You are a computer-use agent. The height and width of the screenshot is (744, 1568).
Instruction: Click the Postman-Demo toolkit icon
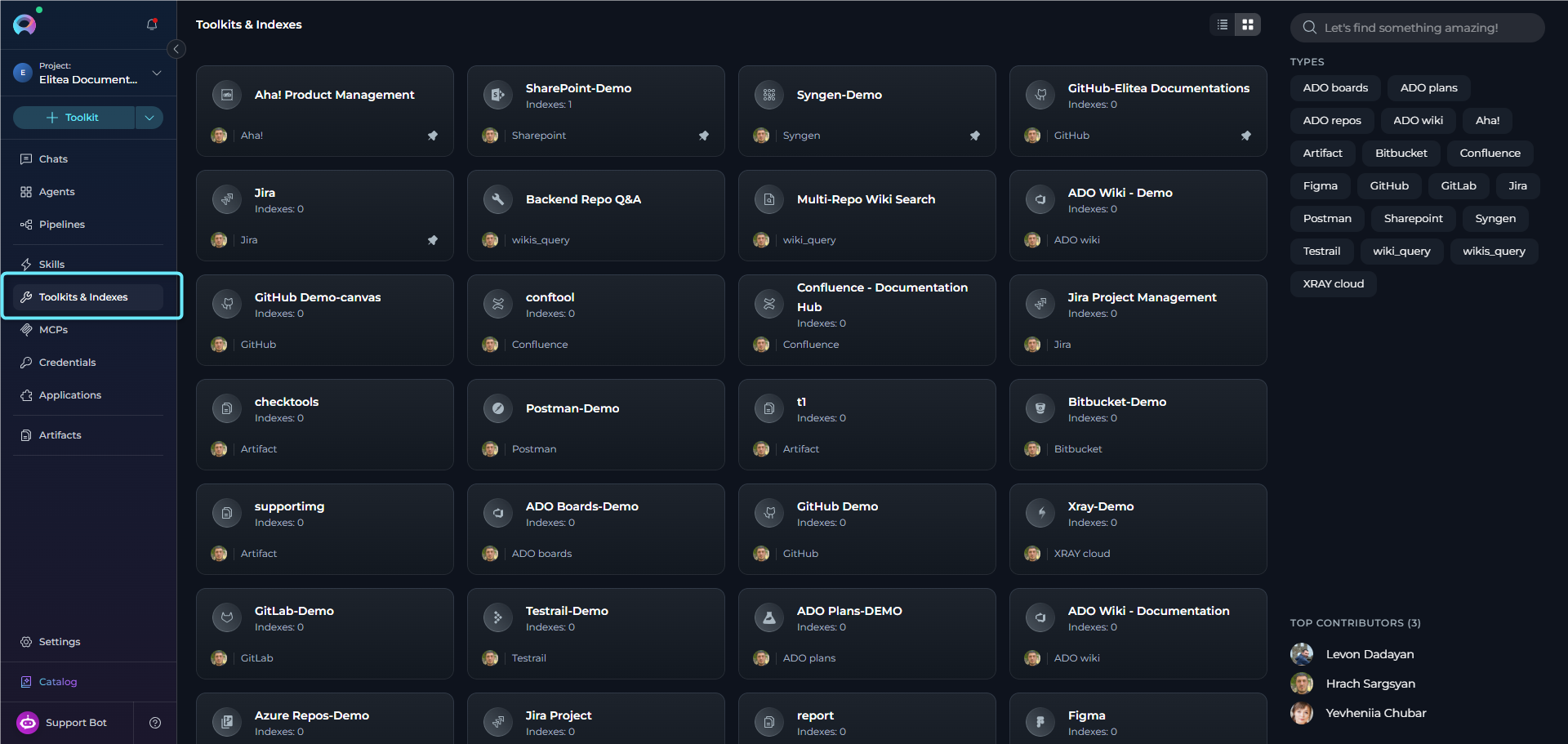point(498,408)
